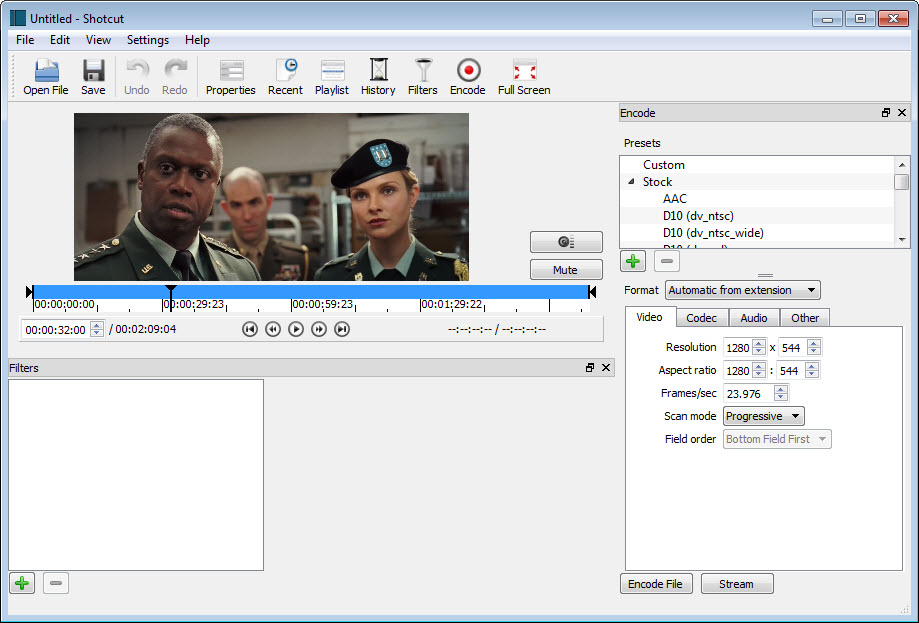Image resolution: width=919 pixels, height=623 pixels.
Task: Add a new encode preset
Action: tap(633, 261)
